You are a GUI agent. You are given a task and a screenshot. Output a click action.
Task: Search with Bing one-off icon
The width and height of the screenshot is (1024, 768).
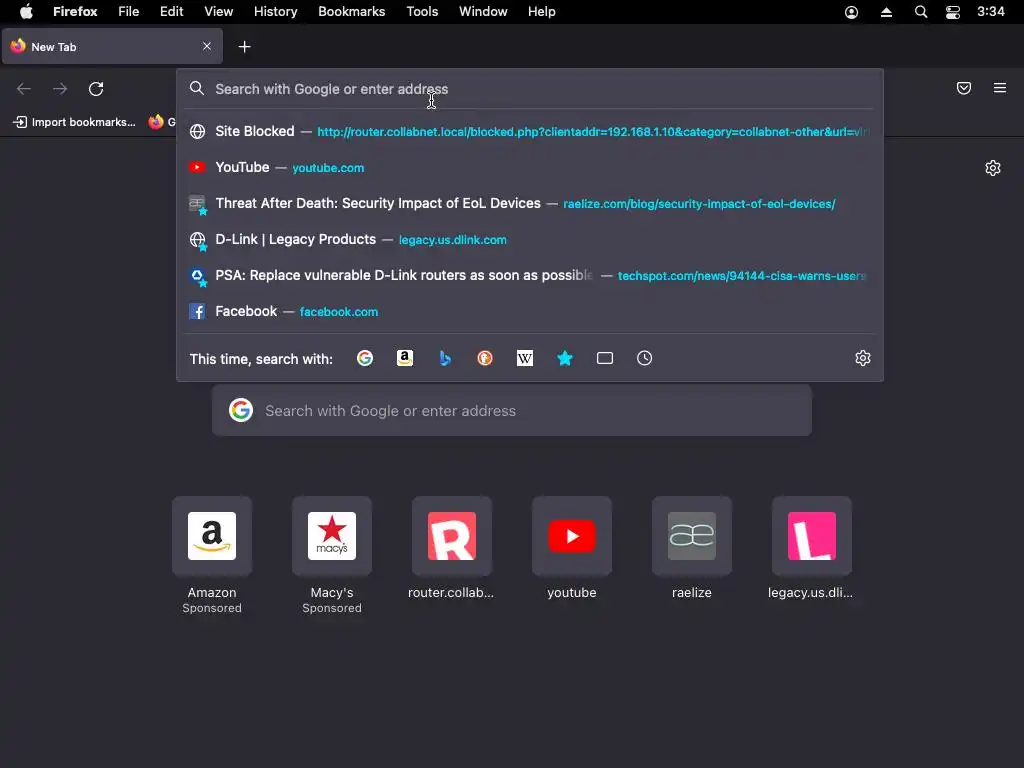445,358
